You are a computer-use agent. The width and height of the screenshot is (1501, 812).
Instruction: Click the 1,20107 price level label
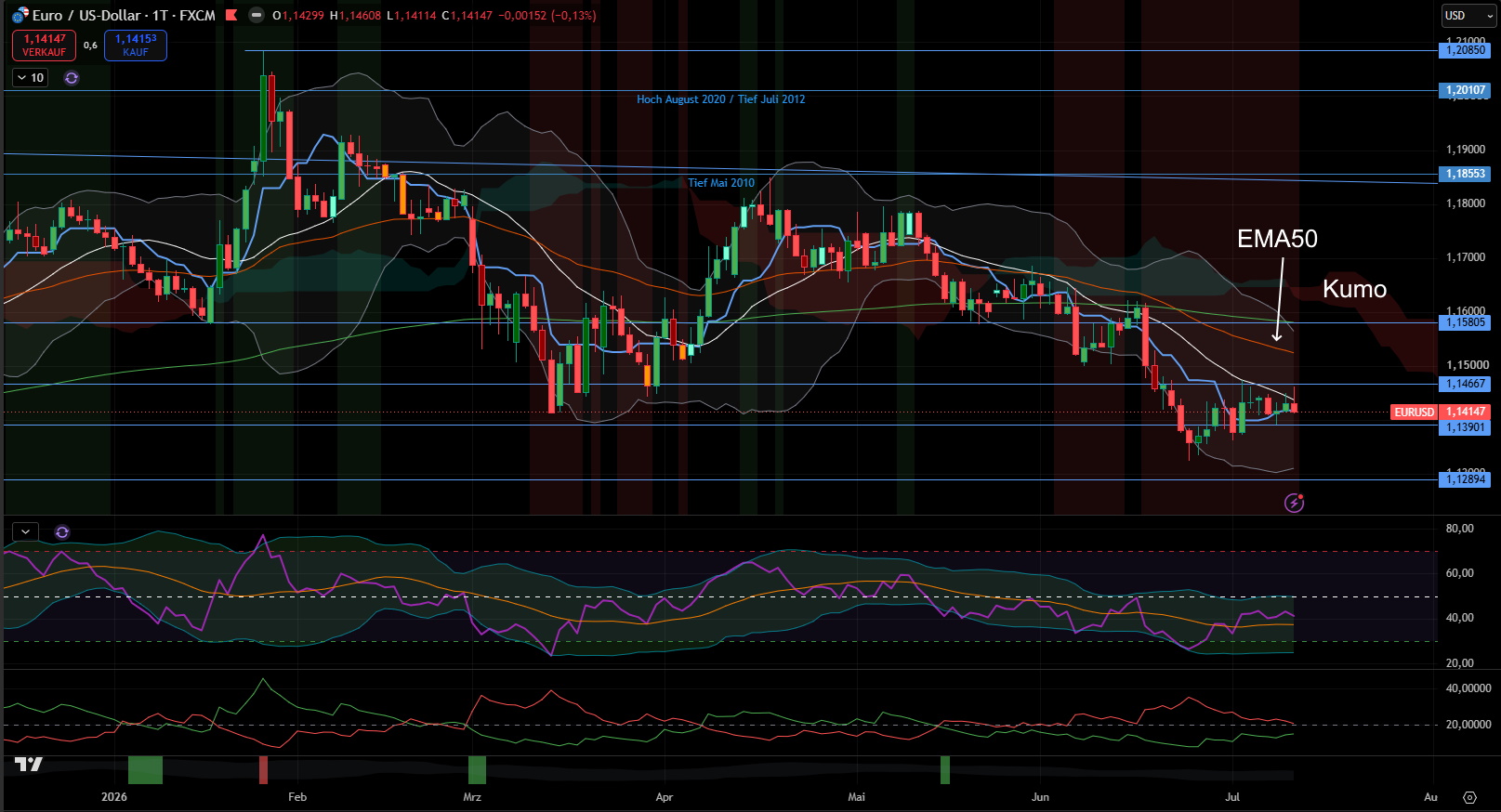(1466, 90)
